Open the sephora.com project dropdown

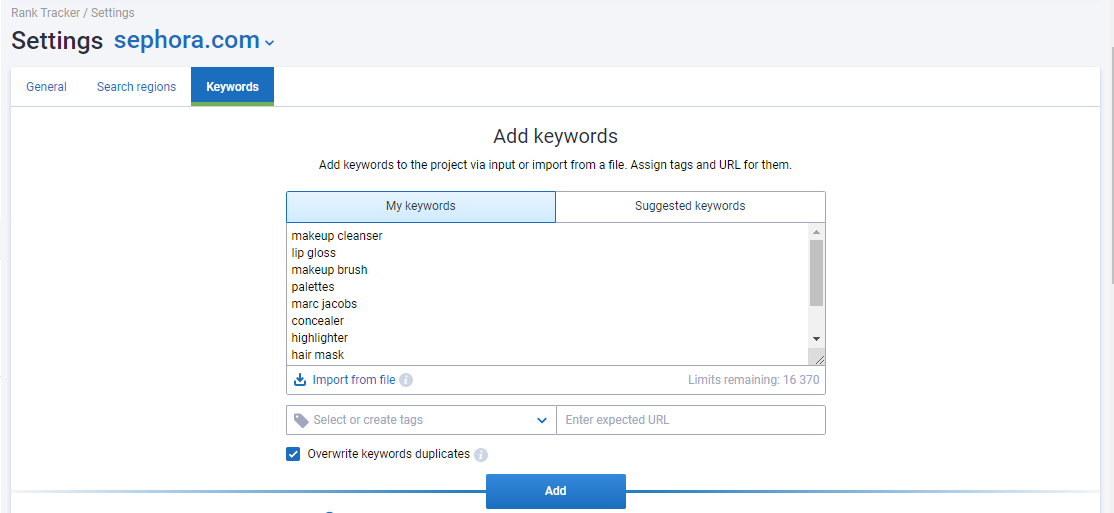pyautogui.click(x=194, y=40)
